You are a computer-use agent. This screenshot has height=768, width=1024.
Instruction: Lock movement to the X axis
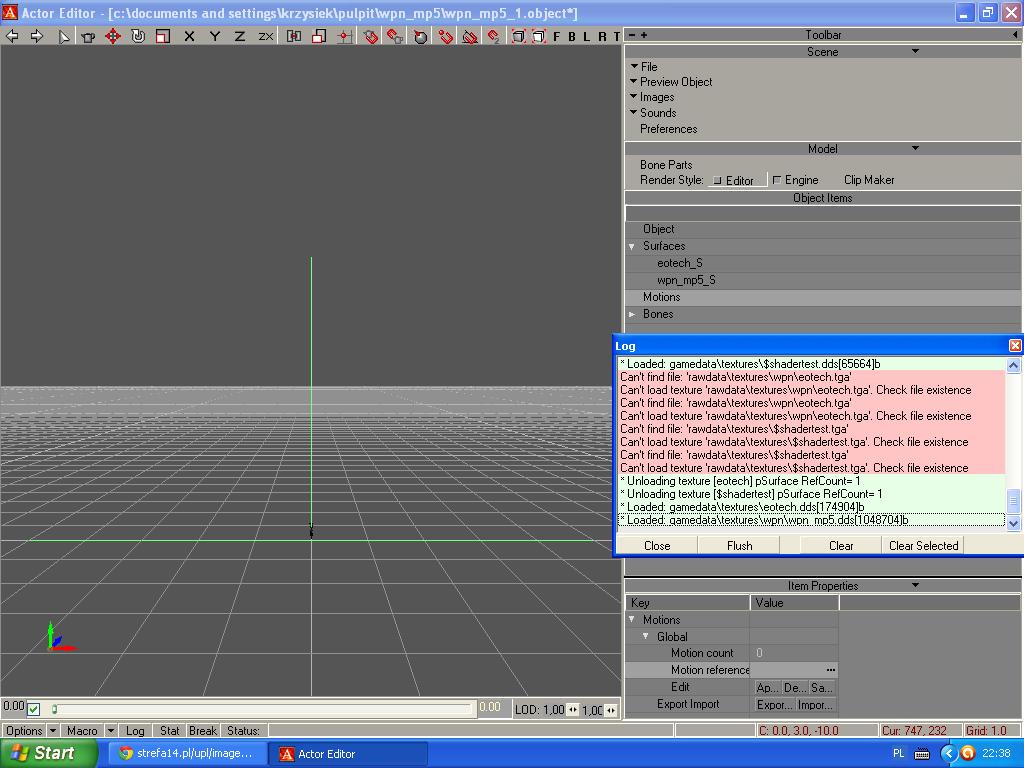(x=189, y=36)
